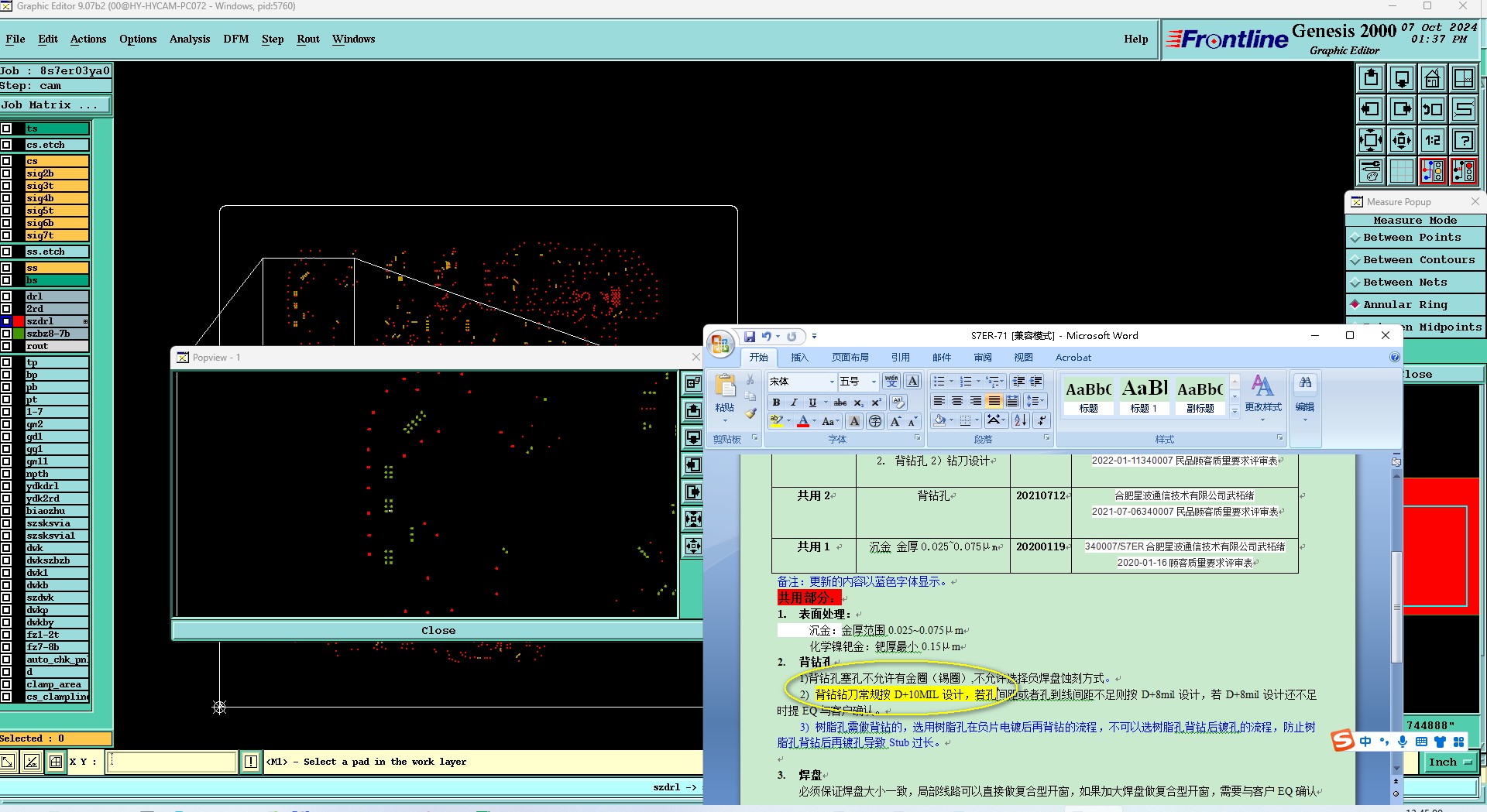Open the 宋体 font name dropdown
Image resolution: width=1487 pixels, height=812 pixels.
tap(832, 382)
